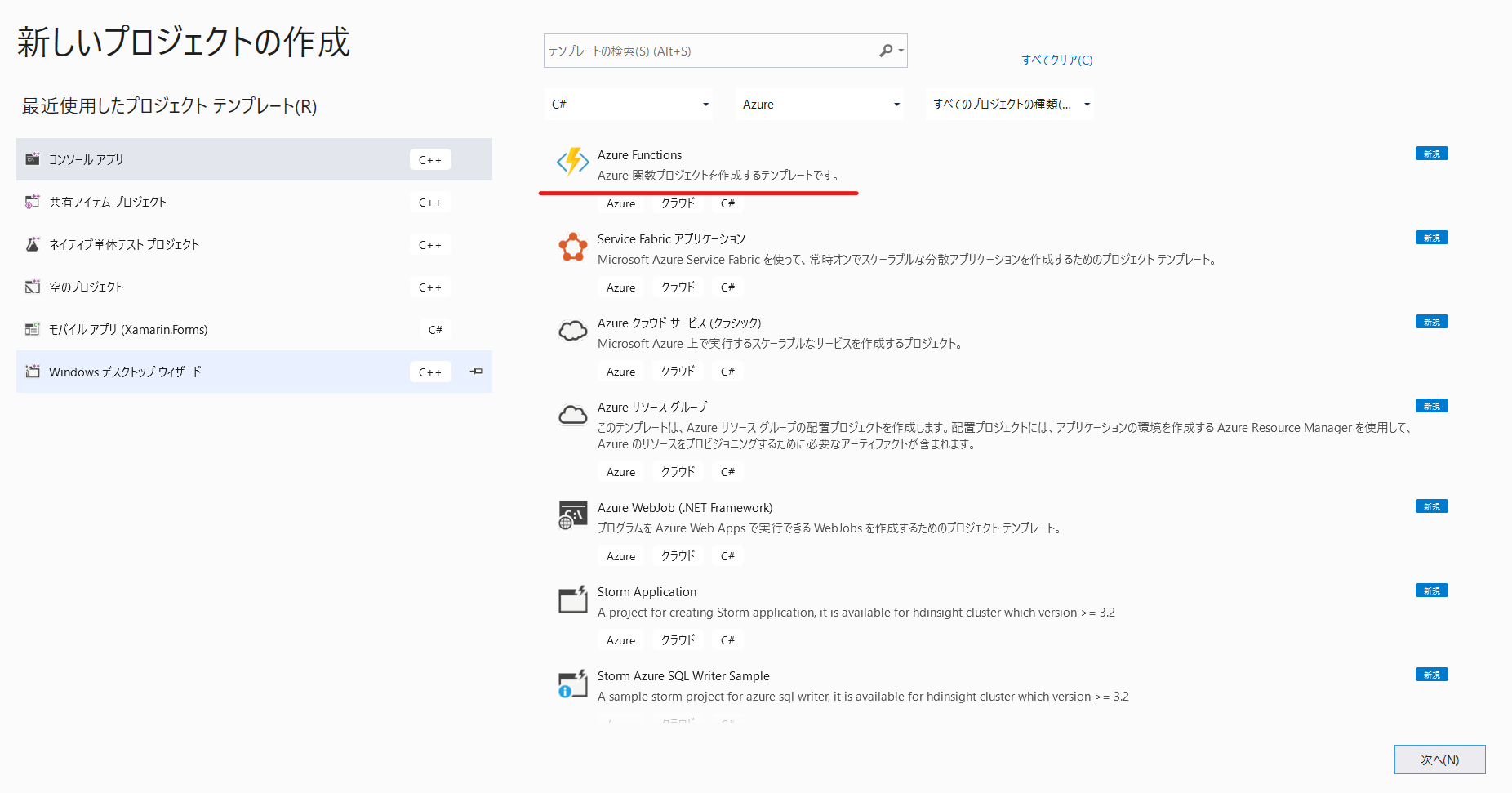The image size is (1512, 793).
Task: Choose recent template 空のプロジェクト
Action: coord(254,287)
